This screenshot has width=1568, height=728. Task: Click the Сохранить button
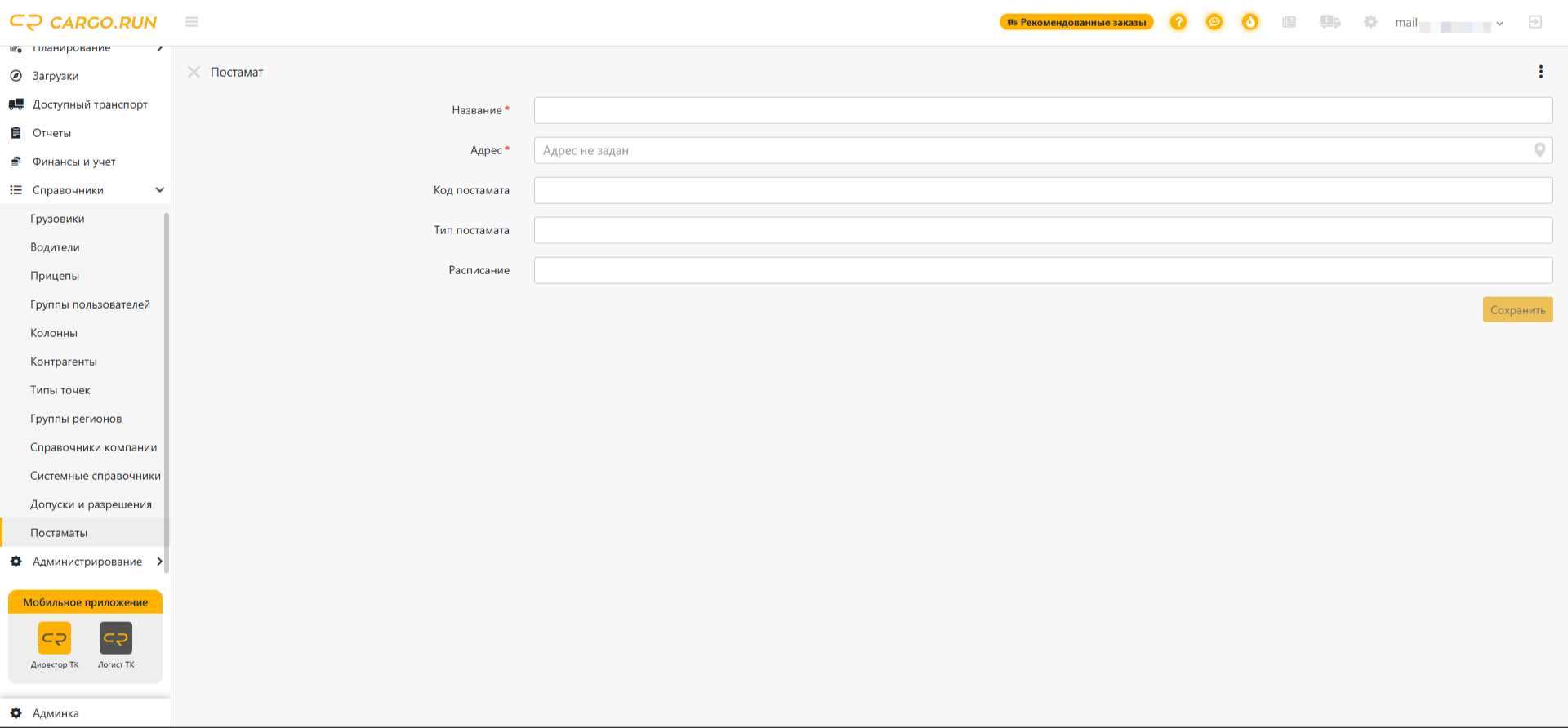pos(1517,310)
